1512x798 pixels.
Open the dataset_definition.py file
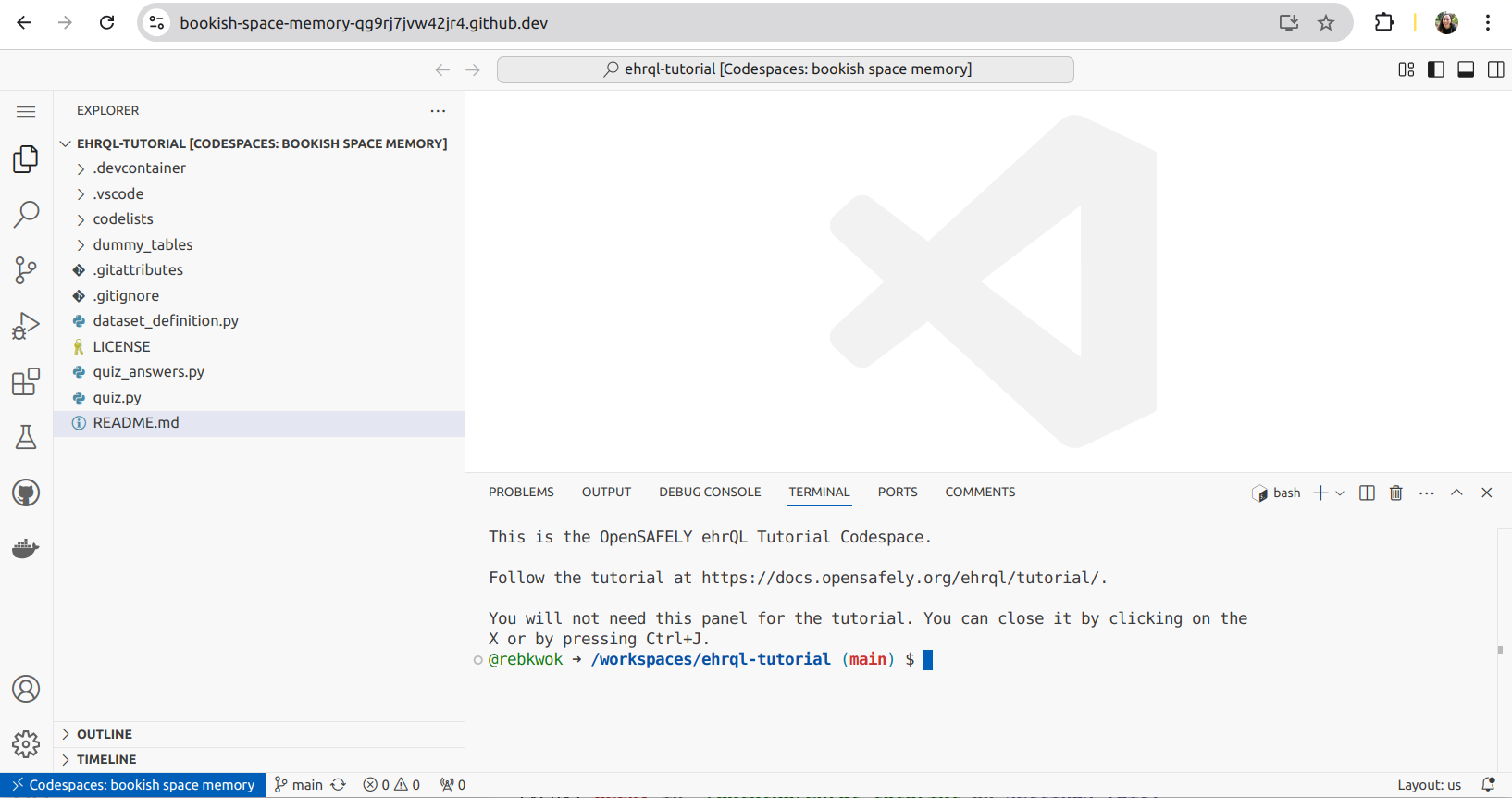(x=165, y=320)
